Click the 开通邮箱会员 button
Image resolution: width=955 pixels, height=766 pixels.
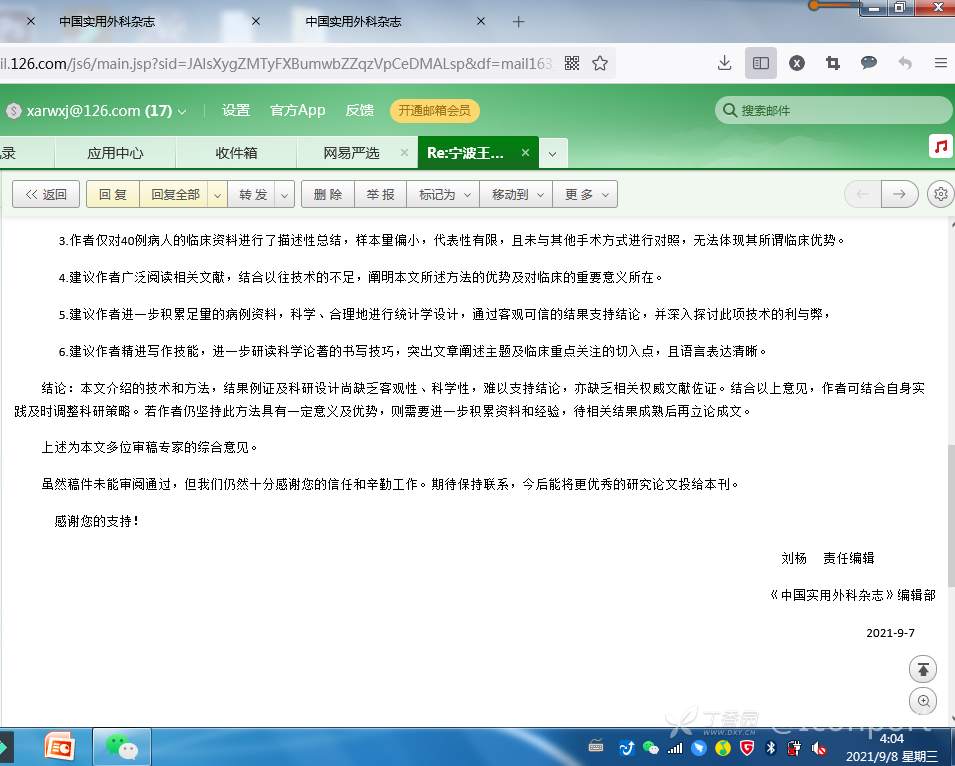[434, 111]
